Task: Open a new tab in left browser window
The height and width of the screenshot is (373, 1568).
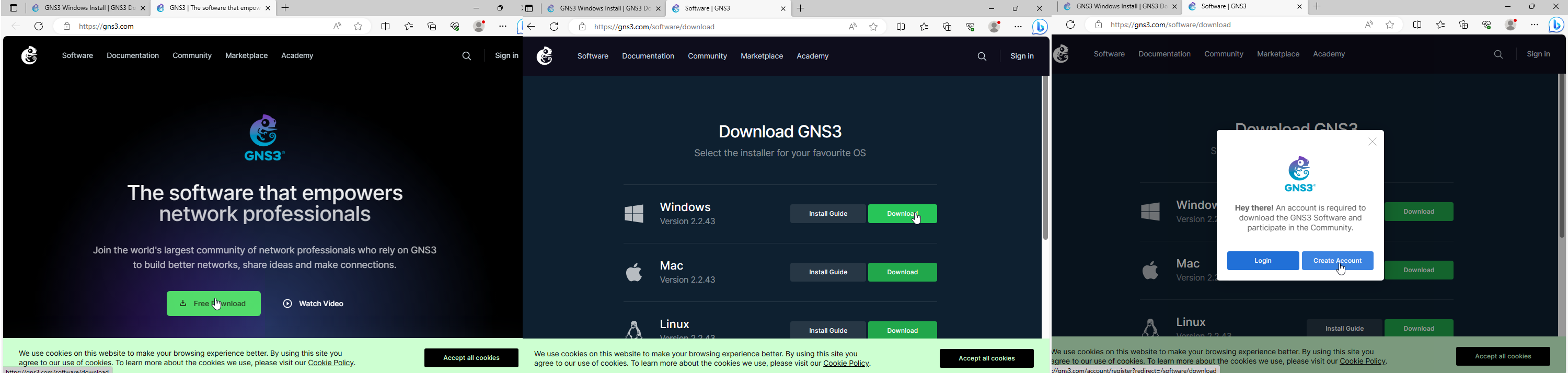Action: pos(285,8)
